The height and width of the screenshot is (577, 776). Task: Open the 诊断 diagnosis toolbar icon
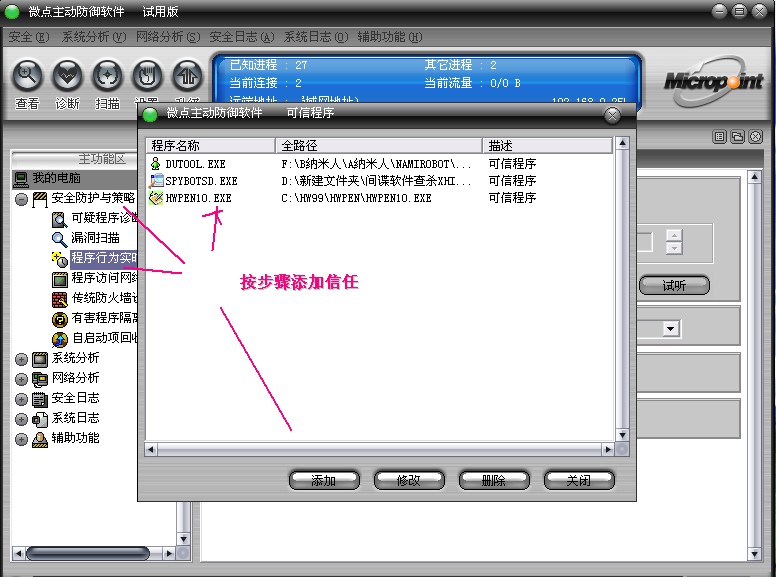(x=67, y=76)
